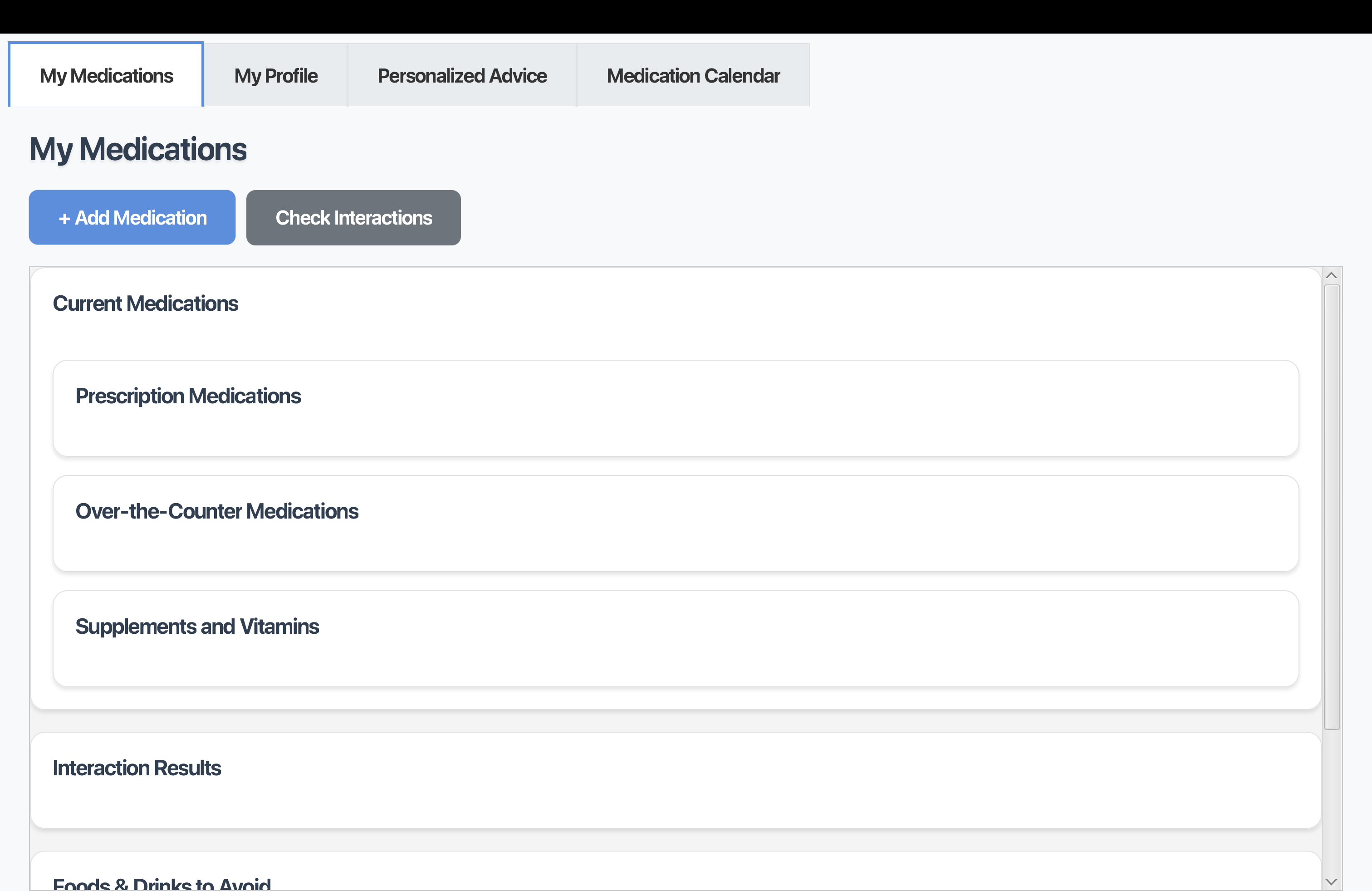Viewport: 1372px width, 891px height.
Task: Click the Foods & Drinks to Avoid heading
Action: pyautogui.click(x=162, y=883)
